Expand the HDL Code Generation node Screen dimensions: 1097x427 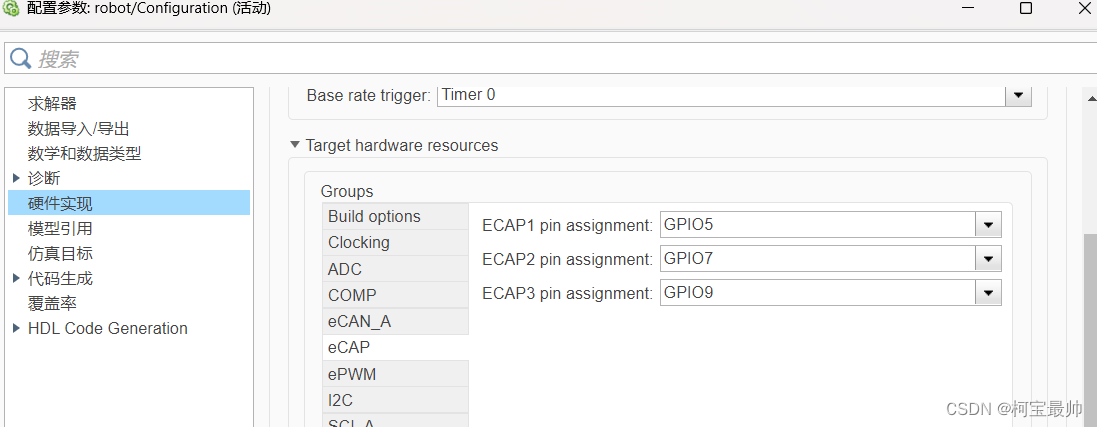[x=16, y=328]
